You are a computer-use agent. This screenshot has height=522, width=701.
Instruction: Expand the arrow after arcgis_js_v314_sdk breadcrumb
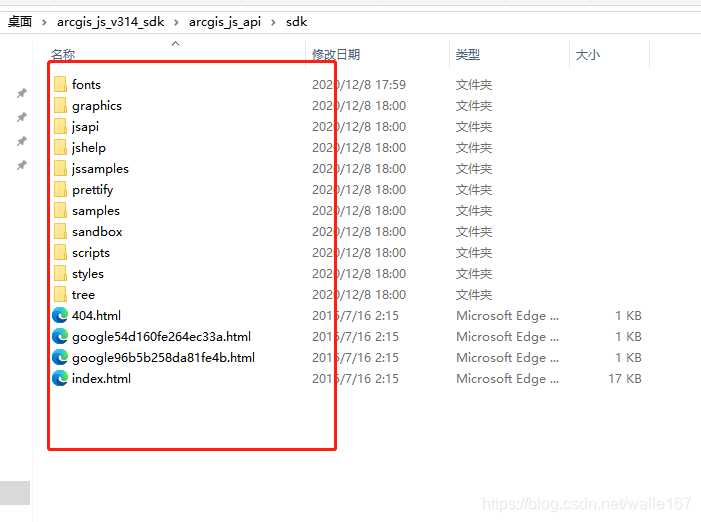click(x=176, y=22)
